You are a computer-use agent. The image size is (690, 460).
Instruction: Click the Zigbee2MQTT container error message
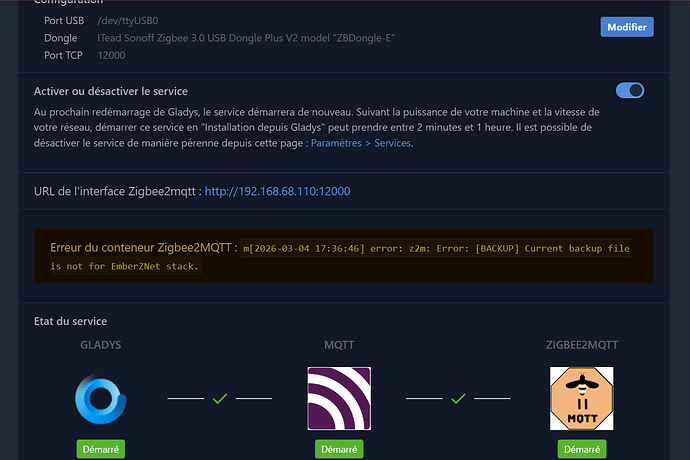pos(340,257)
